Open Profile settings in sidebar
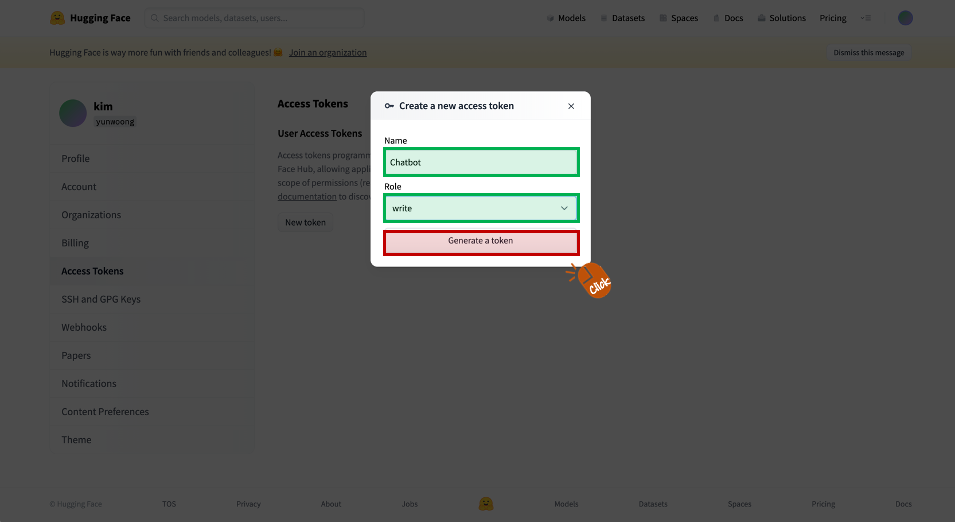955x522 pixels. (152, 158)
